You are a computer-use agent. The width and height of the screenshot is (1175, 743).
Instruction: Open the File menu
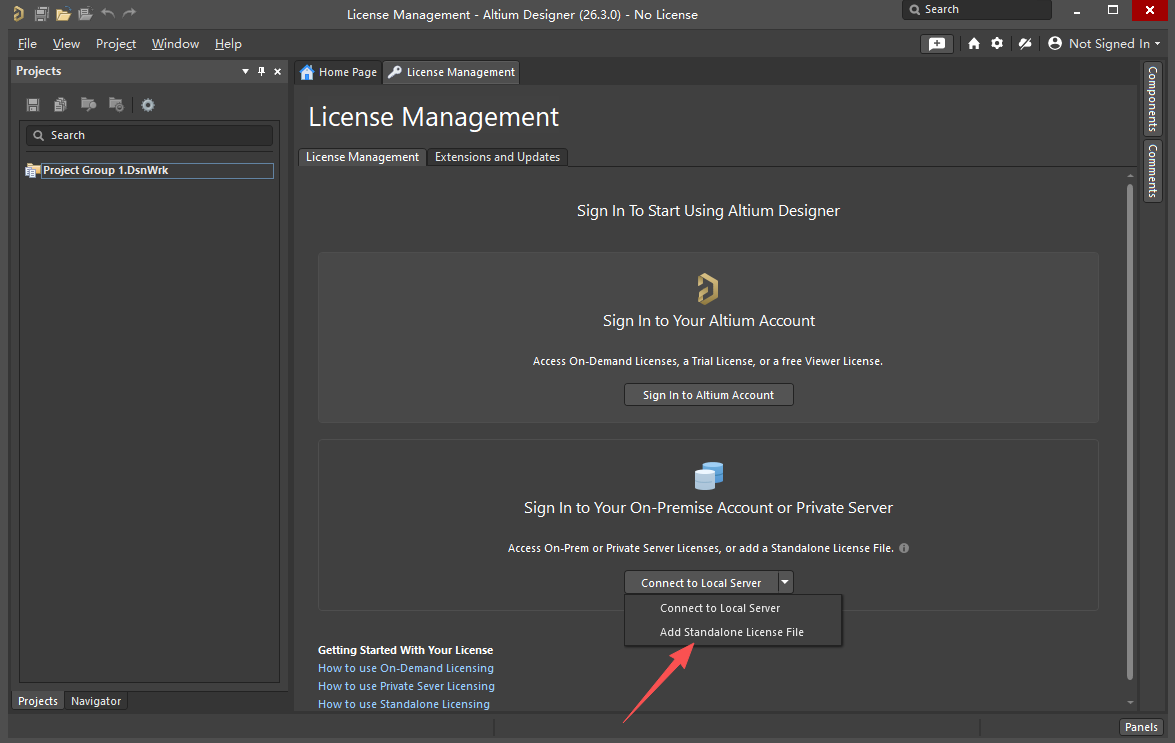(27, 43)
